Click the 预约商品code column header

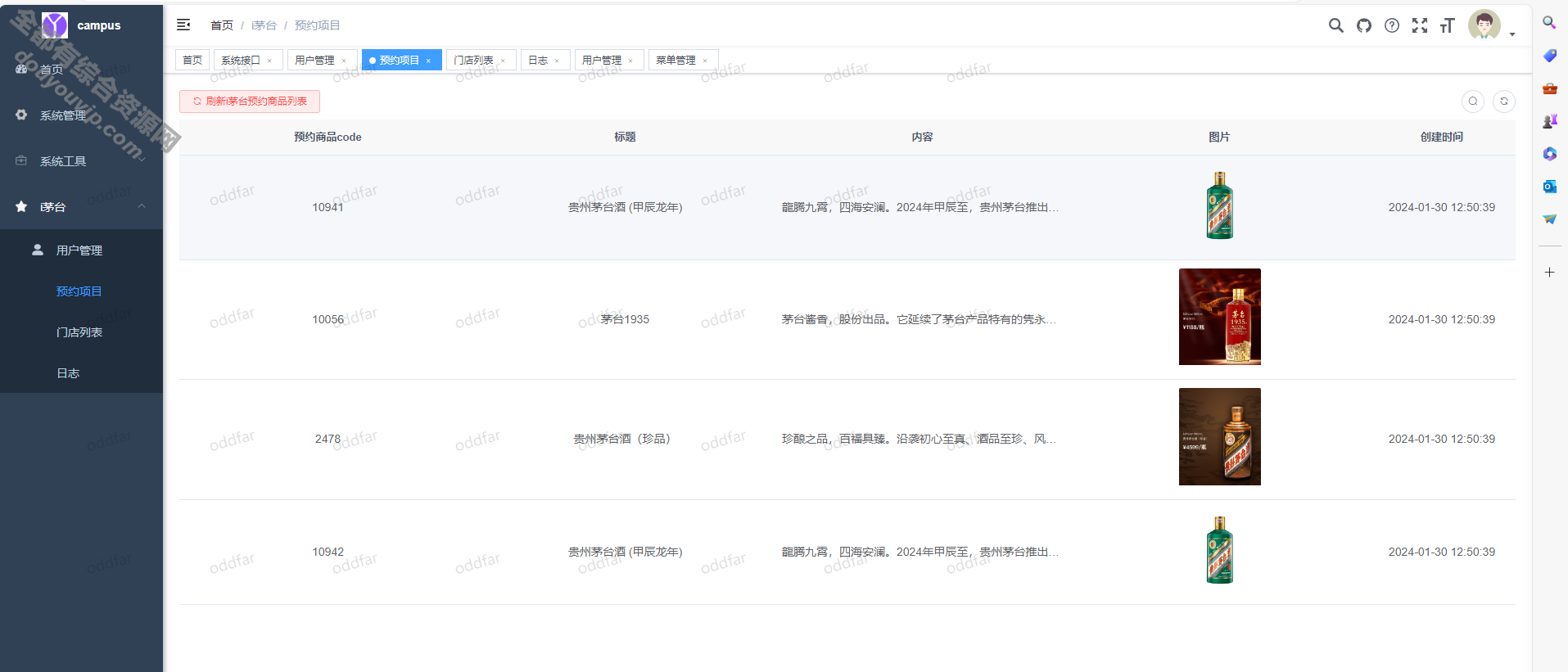point(328,137)
